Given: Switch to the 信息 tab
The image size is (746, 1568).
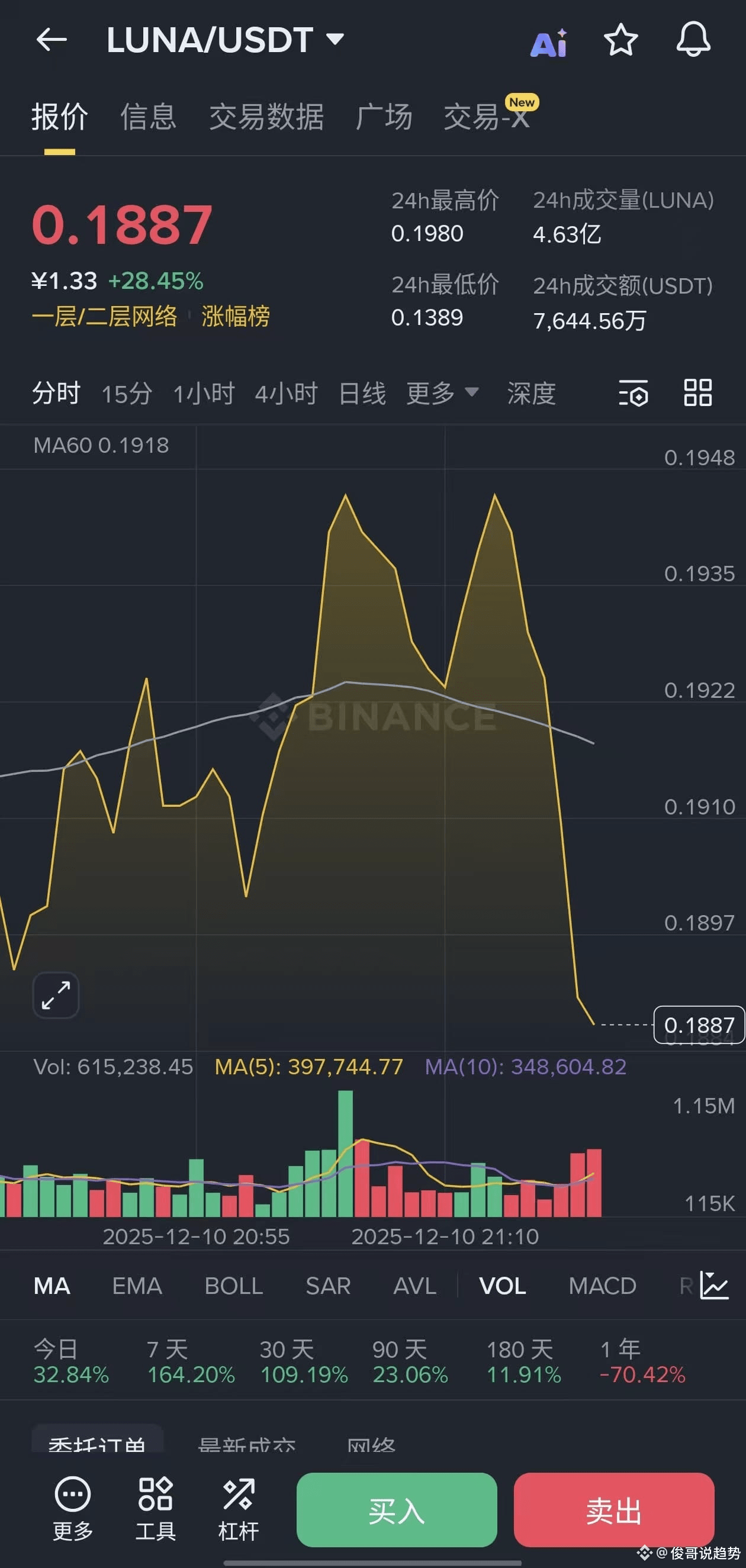Looking at the screenshot, I should [148, 116].
